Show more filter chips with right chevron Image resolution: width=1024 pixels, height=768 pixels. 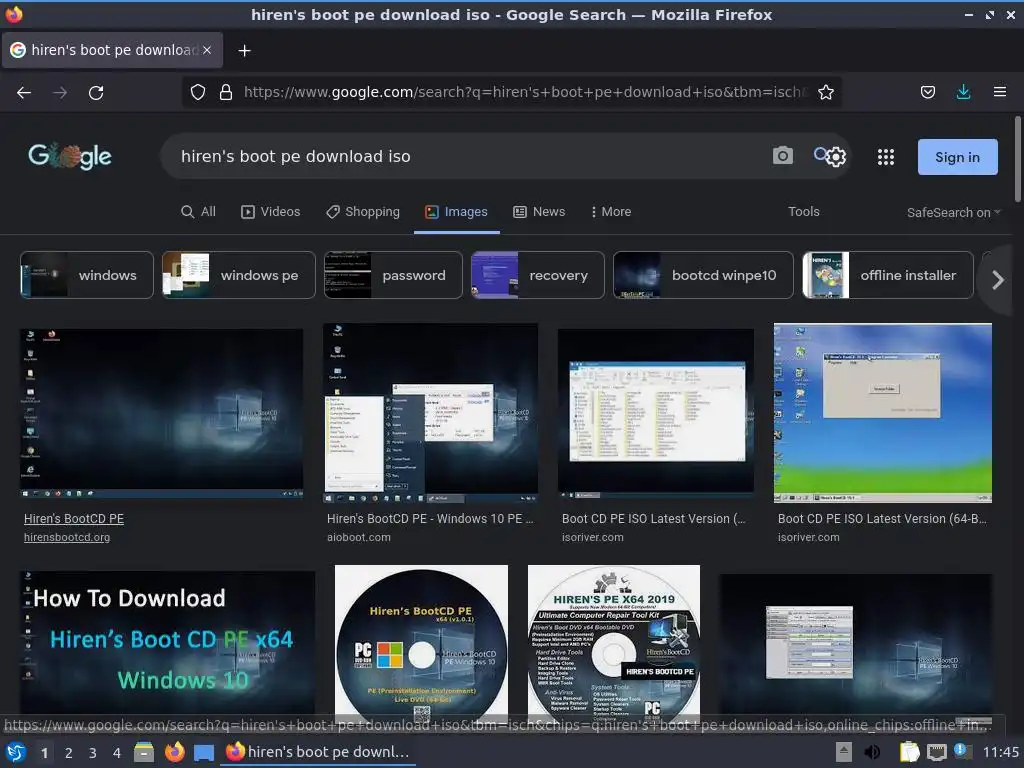pos(997,280)
